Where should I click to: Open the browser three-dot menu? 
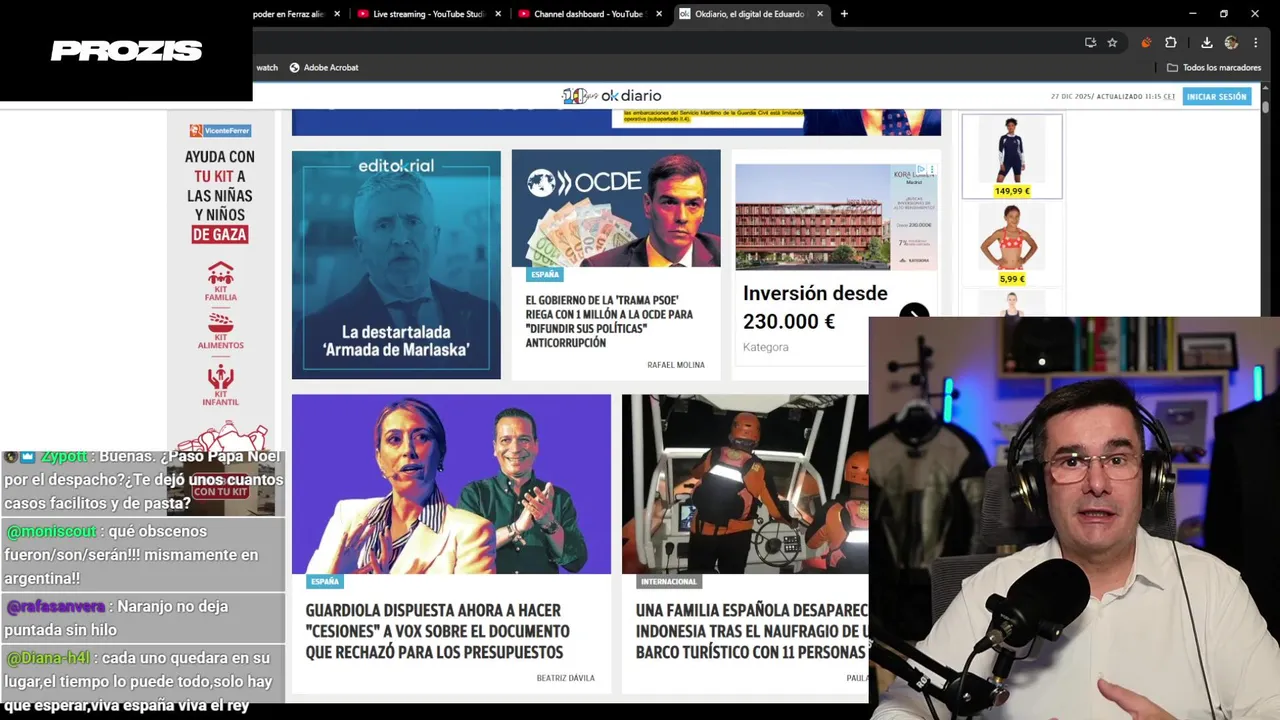[1256, 42]
